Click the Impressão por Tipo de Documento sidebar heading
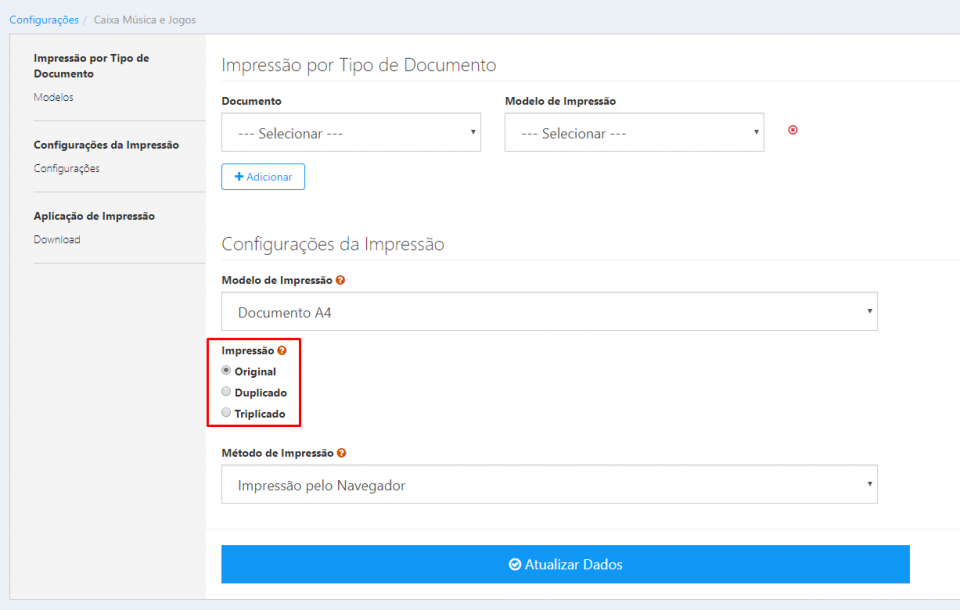Image resolution: width=960 pixels, height=610 pixels. pos(91,66)
